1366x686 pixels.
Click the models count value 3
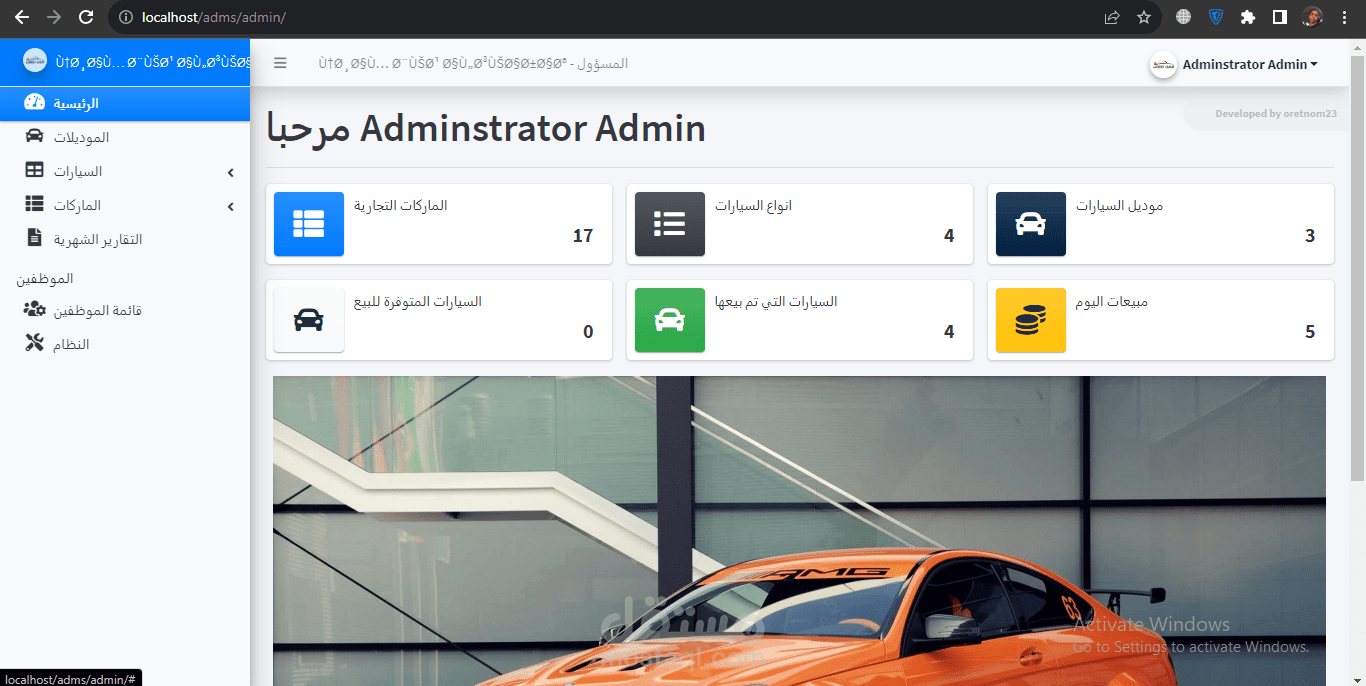[x=1310, y=236]
